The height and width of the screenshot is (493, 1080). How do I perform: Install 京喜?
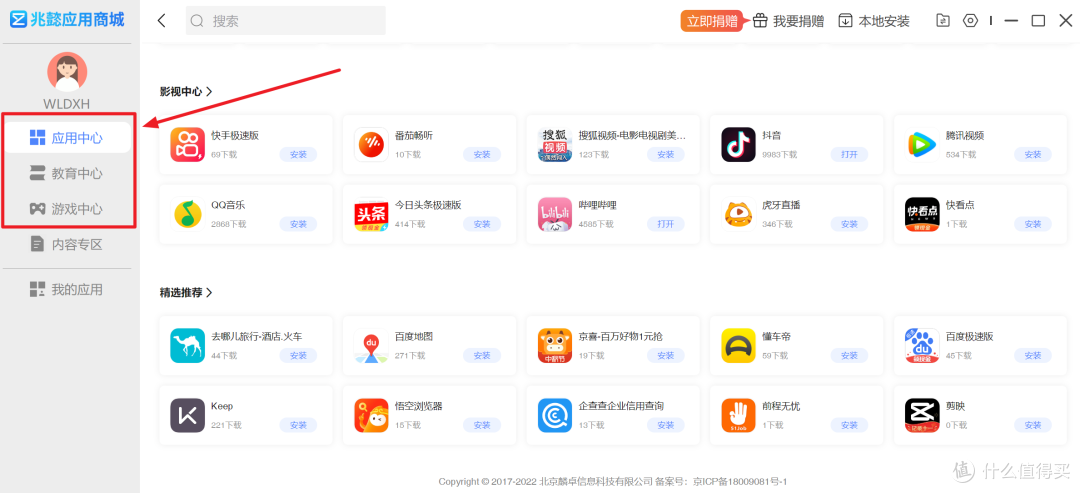click(665, 355)
